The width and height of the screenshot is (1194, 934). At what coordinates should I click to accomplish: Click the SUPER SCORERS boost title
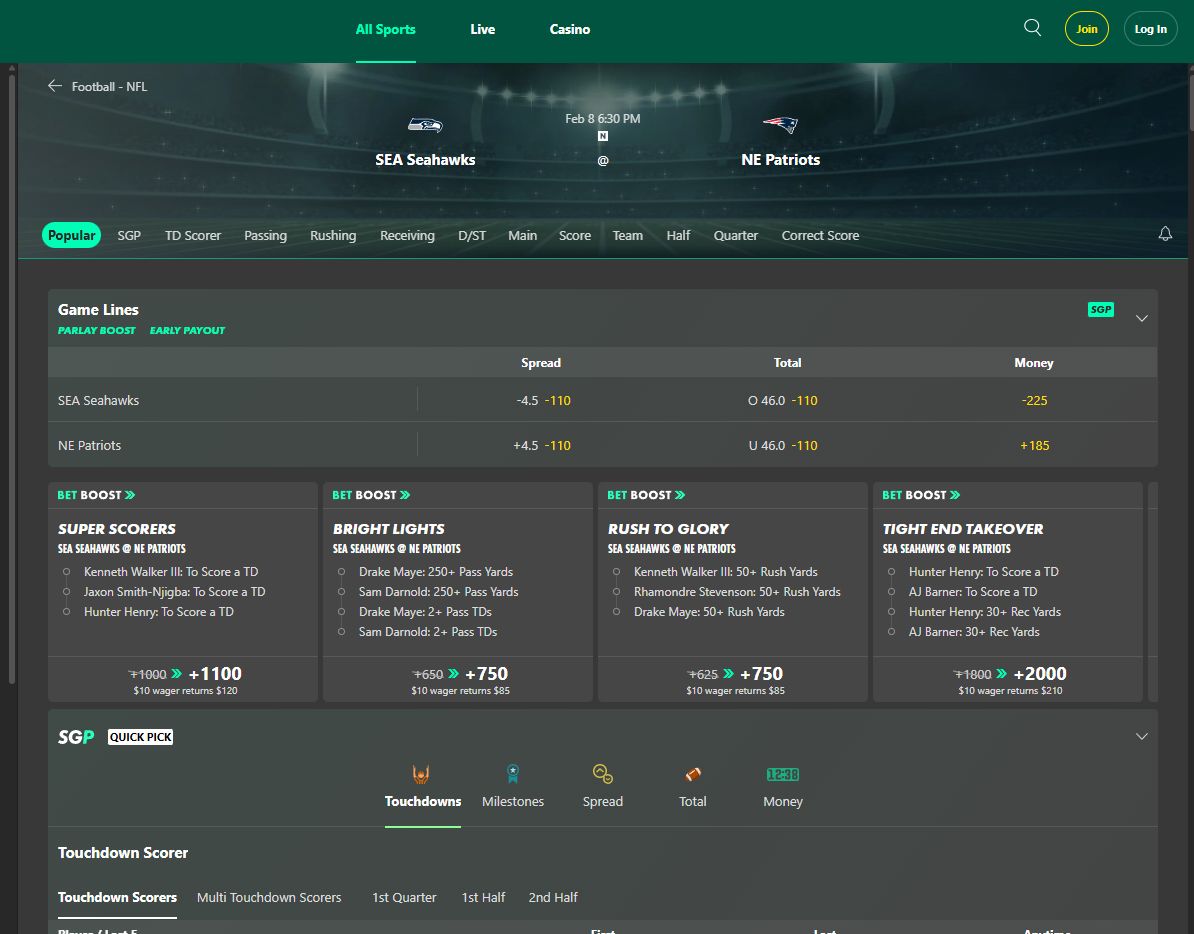[x=117, y=529]
